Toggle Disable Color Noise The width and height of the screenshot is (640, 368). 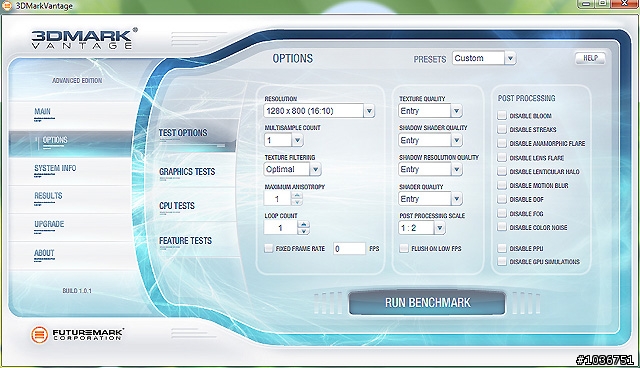coord(502,227)
